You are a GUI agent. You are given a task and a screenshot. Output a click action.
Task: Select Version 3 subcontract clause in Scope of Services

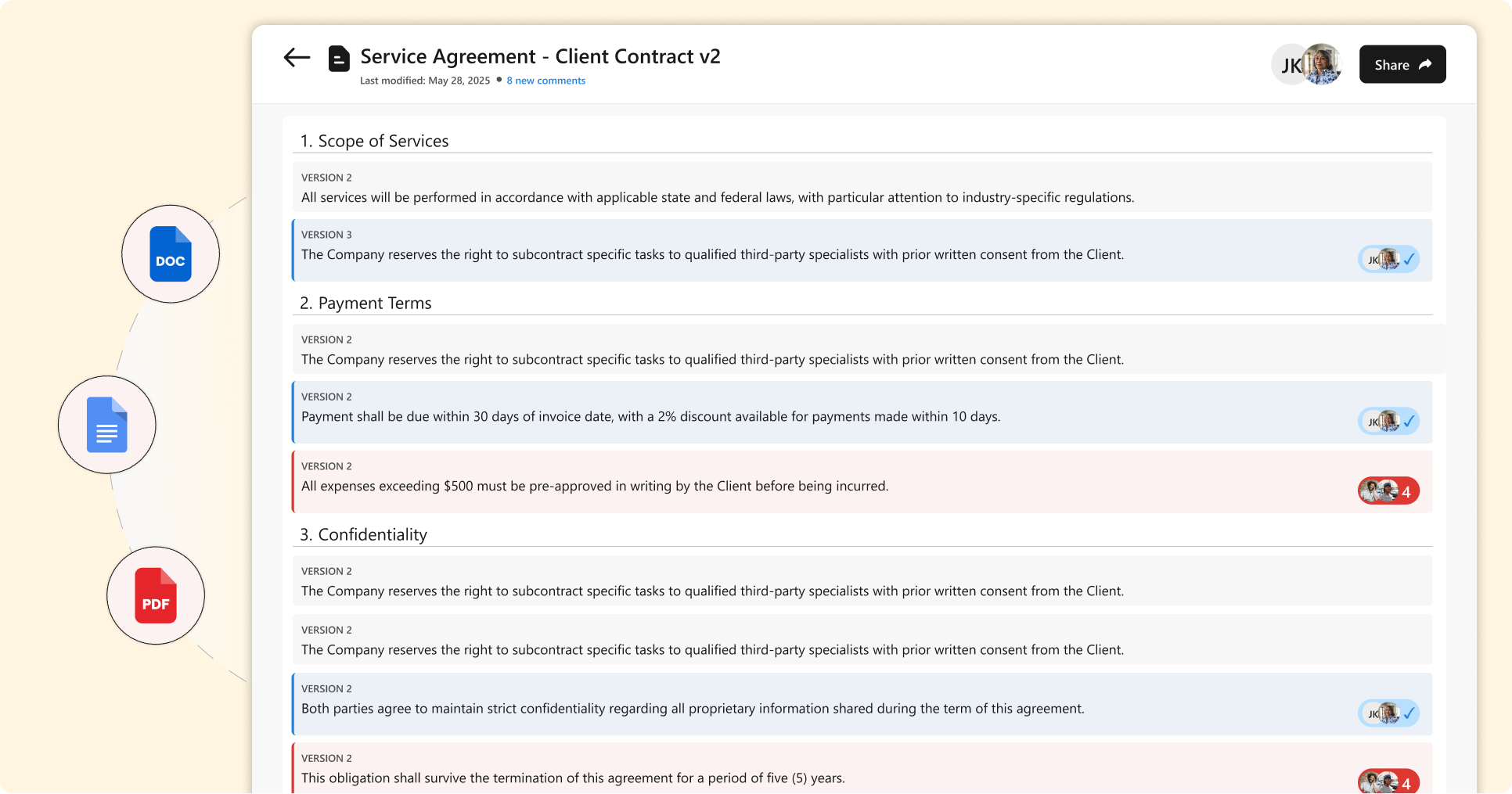click(x=862, y=250)
